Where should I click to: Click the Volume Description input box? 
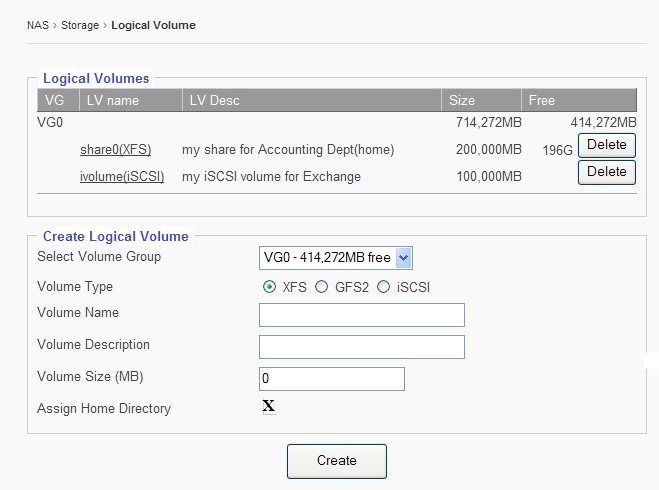click(x=361, y=347)
